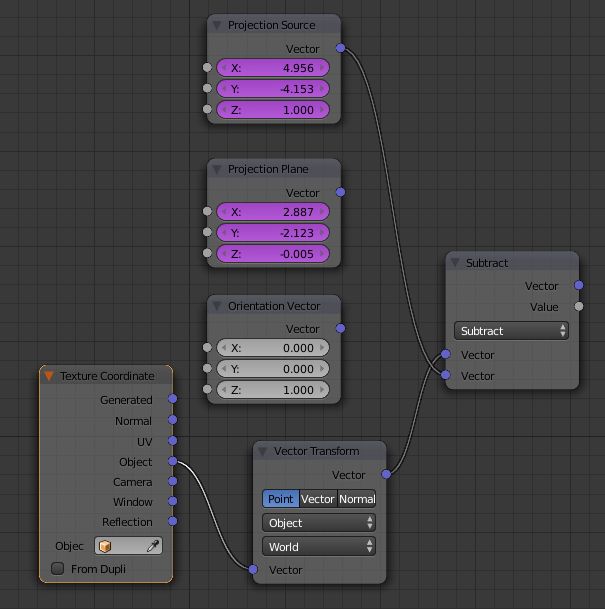This screenshot has height=609, width=605.
Task: Collapse the Vector Transform node
Action: (x=263, y=451)
